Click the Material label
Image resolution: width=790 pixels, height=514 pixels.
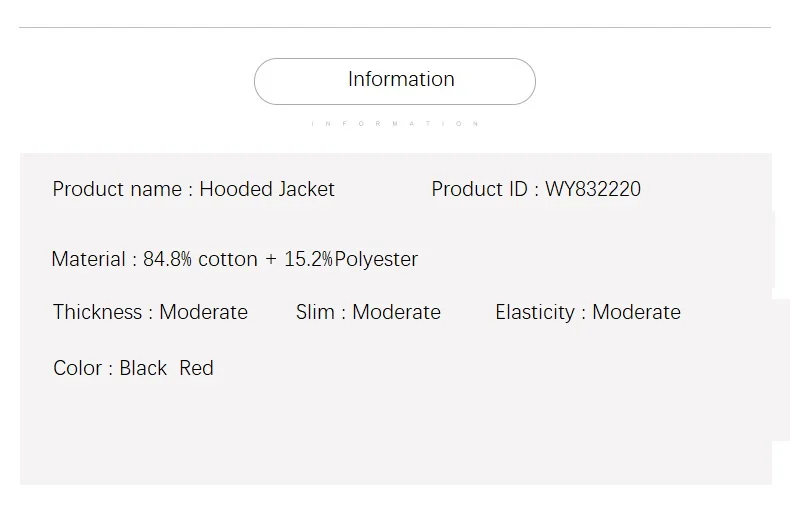click(88, 259)
